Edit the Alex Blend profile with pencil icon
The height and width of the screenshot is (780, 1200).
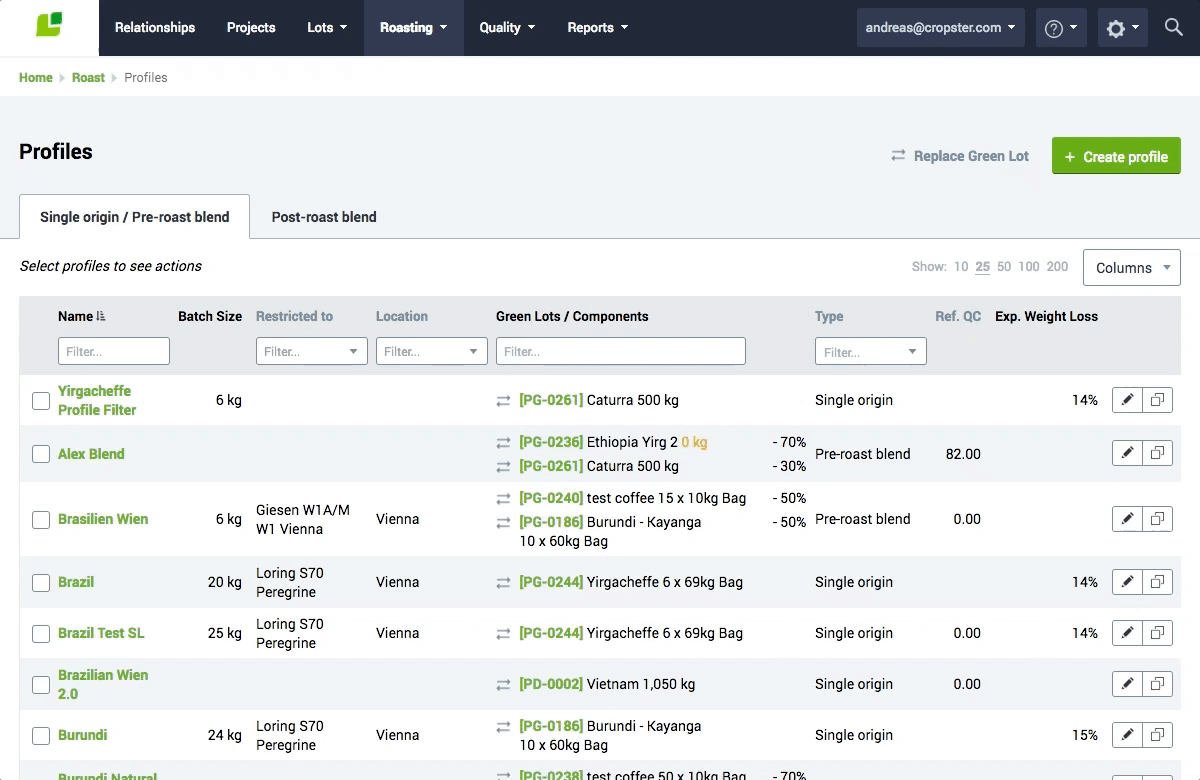pyautogui.click(x=1127, y=453)
